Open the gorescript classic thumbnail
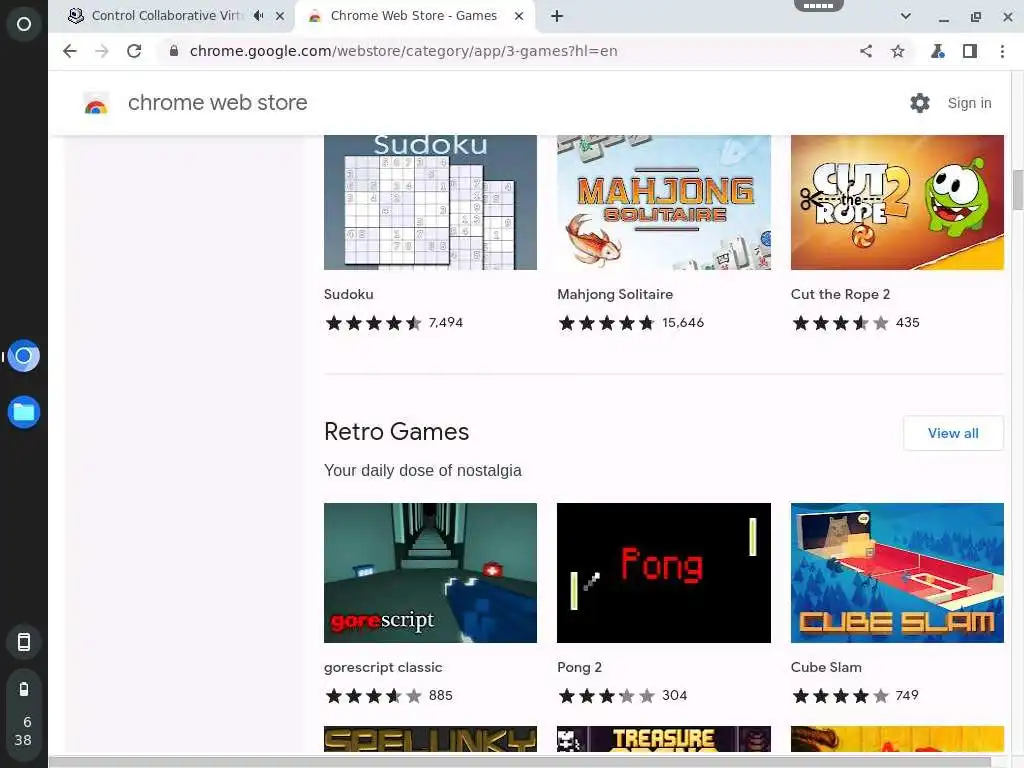 [x=430, y=573]
